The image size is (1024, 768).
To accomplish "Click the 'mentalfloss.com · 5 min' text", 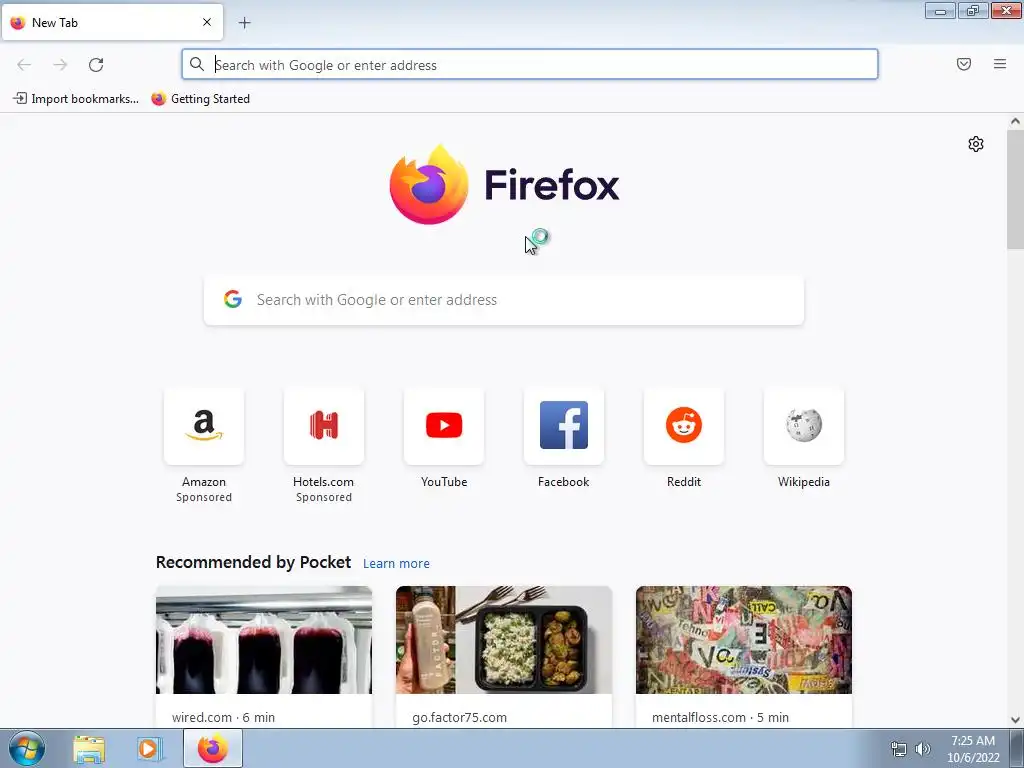I will (720, 717).
